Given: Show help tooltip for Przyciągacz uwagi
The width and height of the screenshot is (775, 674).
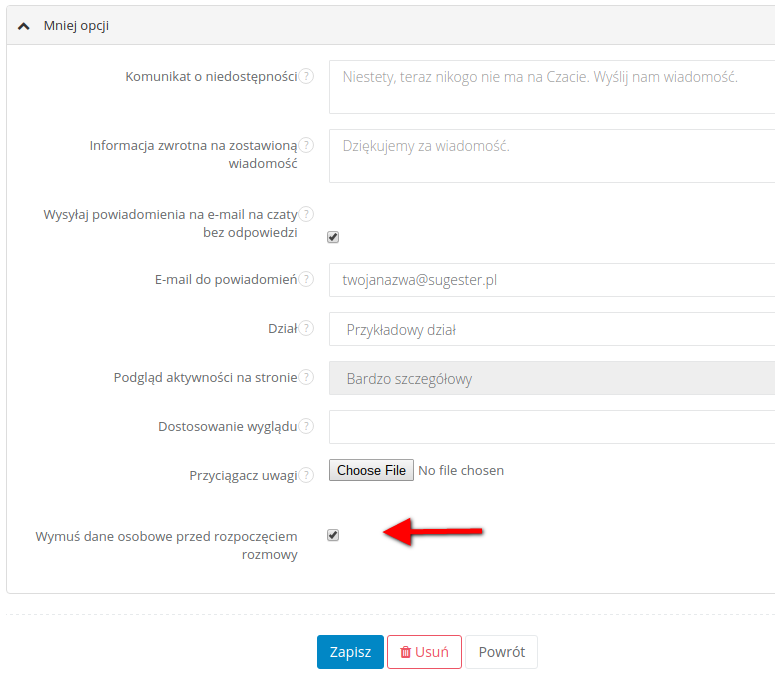Looking at the screenshot, I should [x=307, y=475].
